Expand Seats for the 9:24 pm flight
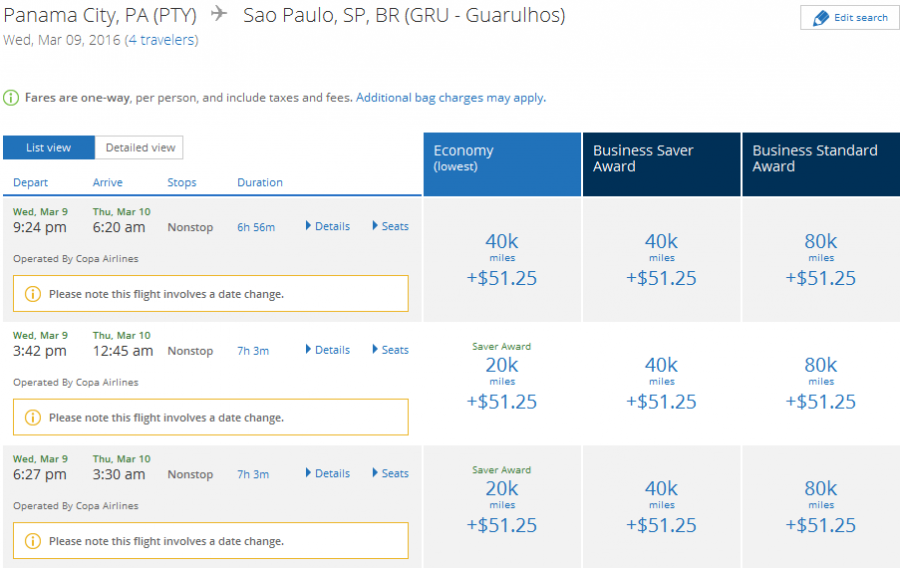 [x=390, y=227]
